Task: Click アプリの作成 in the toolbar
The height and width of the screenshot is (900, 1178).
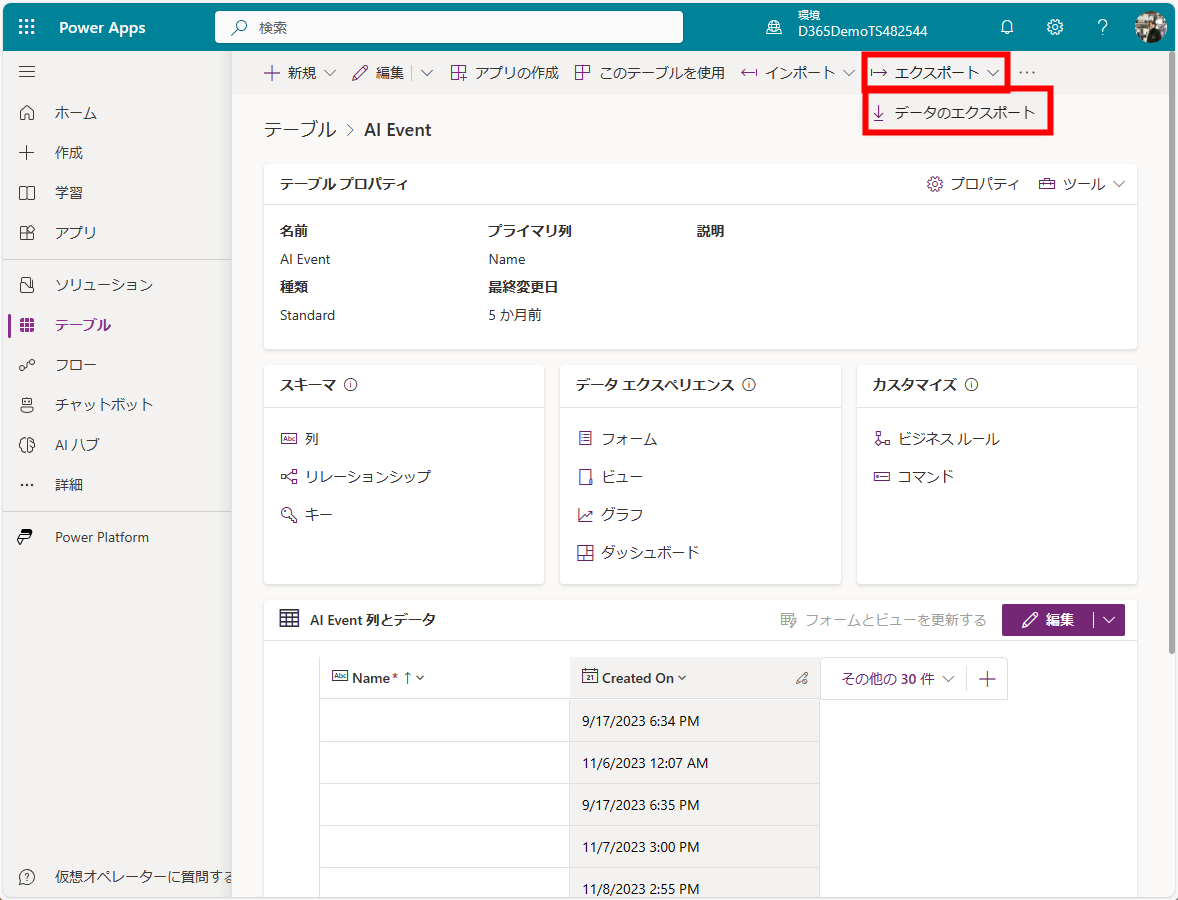Action: coord(504,73)
